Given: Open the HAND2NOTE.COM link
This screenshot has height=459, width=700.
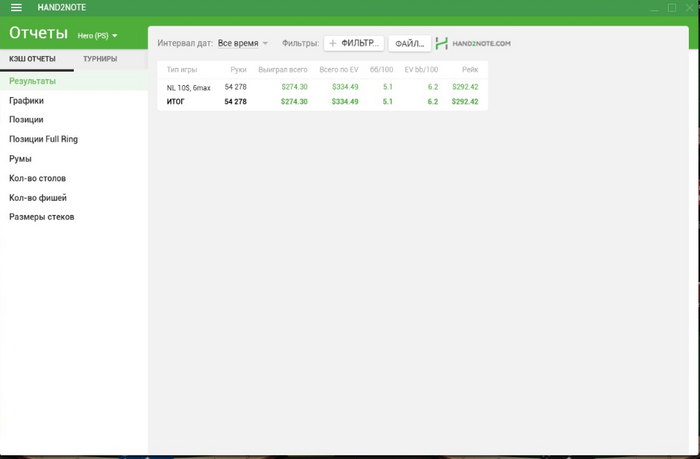Looking at the screenshot, I should coord(481,44).
